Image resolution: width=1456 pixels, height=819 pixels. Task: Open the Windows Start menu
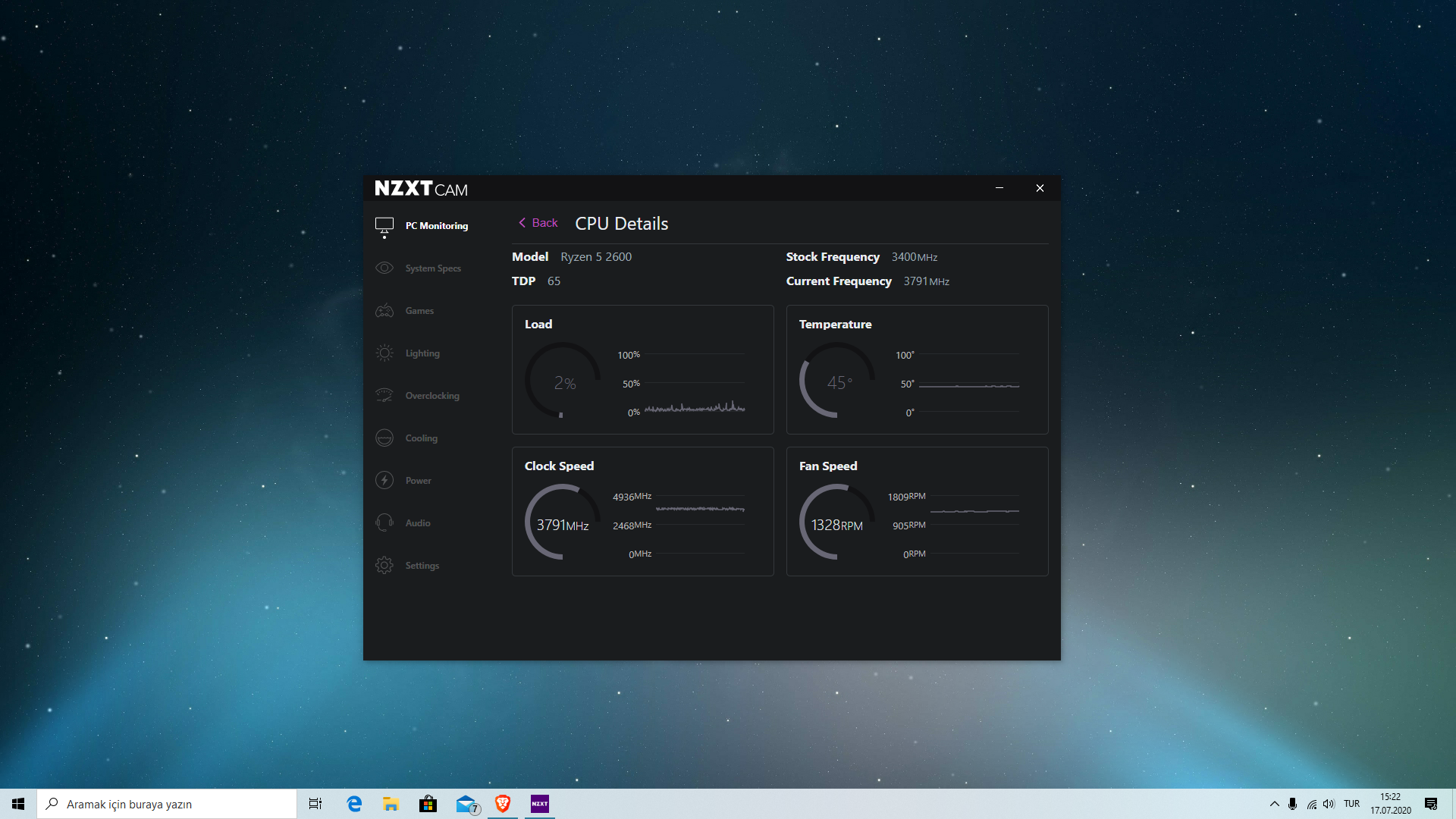(18, 804)
